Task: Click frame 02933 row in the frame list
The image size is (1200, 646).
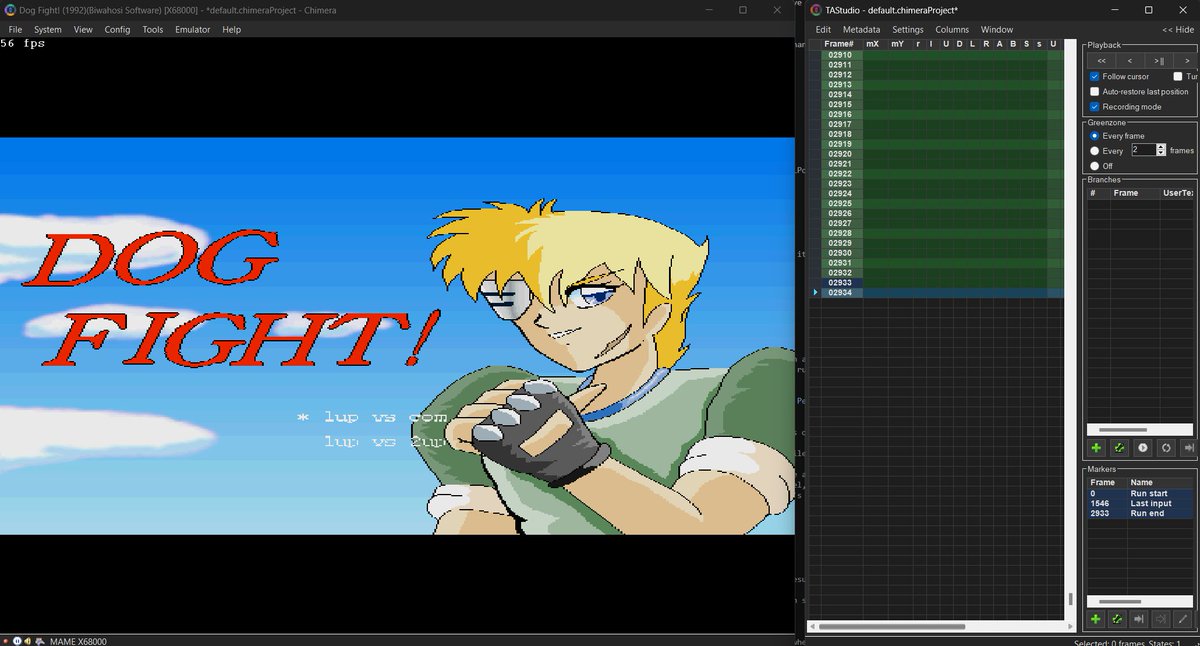Action: coord(840,283)
